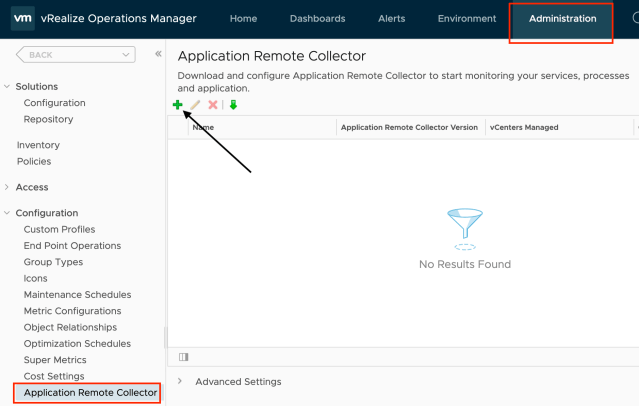Viewport: 639px width, 406px height.
Task: Click the VMware vm logo
Action: point(19,19)
